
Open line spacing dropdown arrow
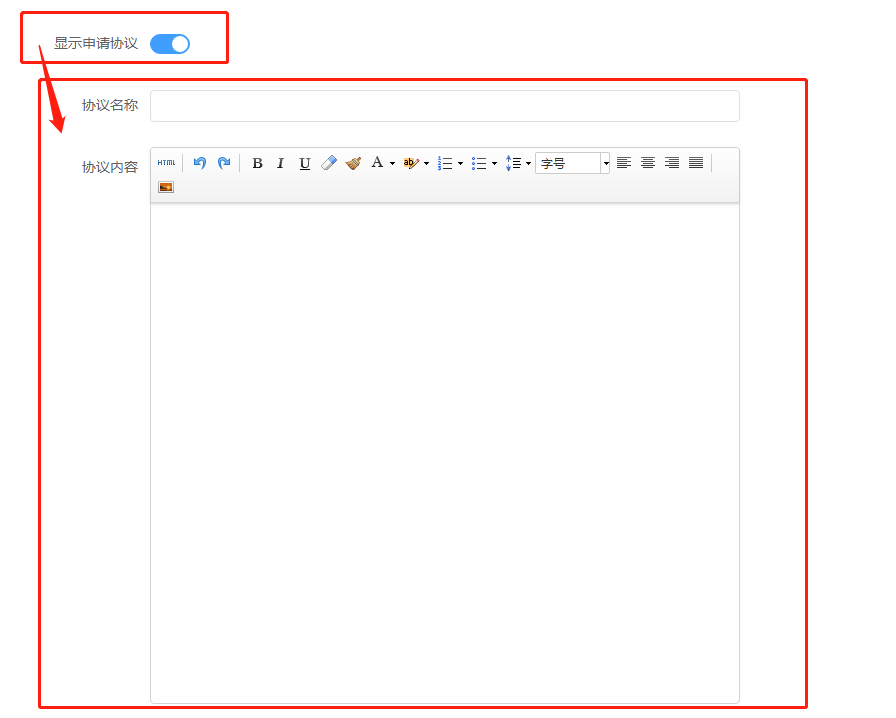(x=529, y=163)
